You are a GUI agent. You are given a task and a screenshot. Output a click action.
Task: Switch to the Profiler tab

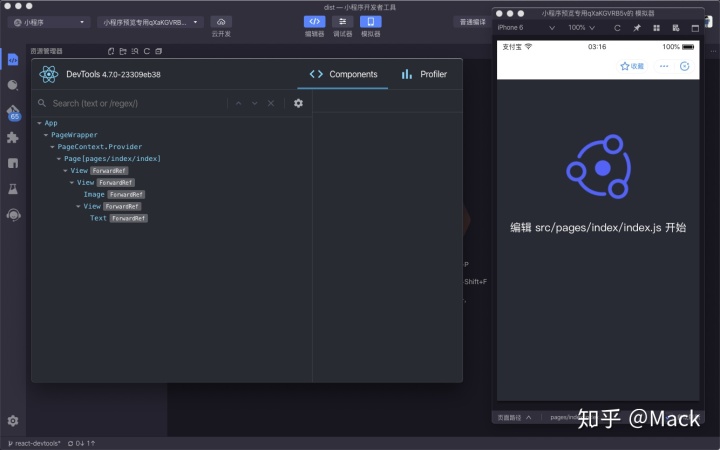click(x=424, y=74)
